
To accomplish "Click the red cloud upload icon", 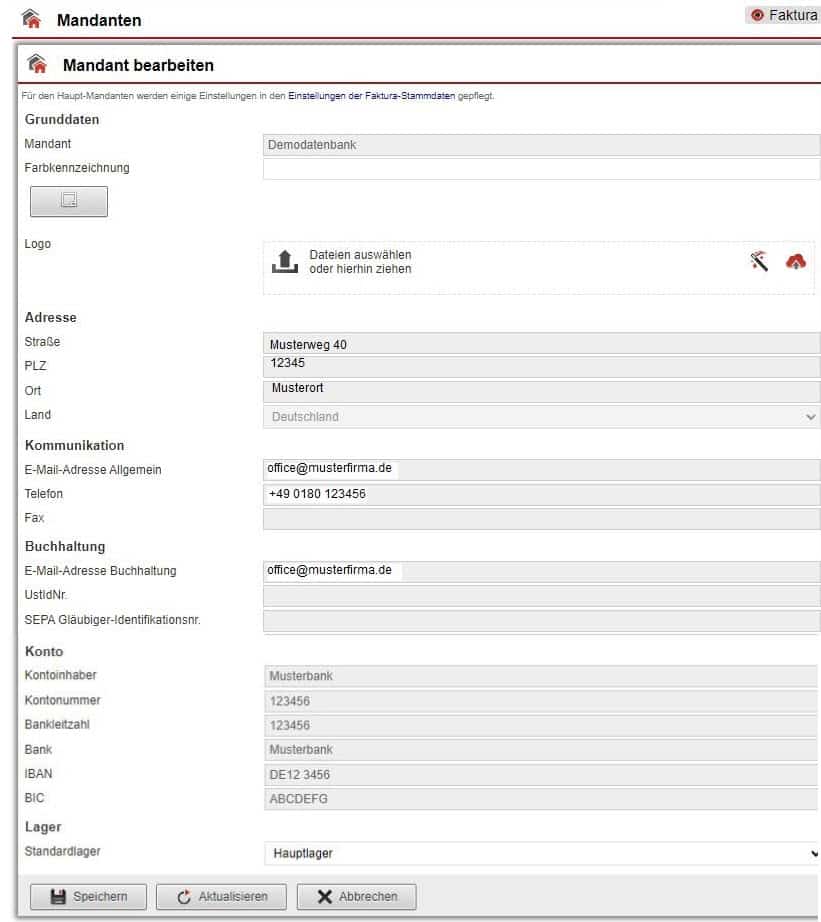I will click(x=795, y=261).
